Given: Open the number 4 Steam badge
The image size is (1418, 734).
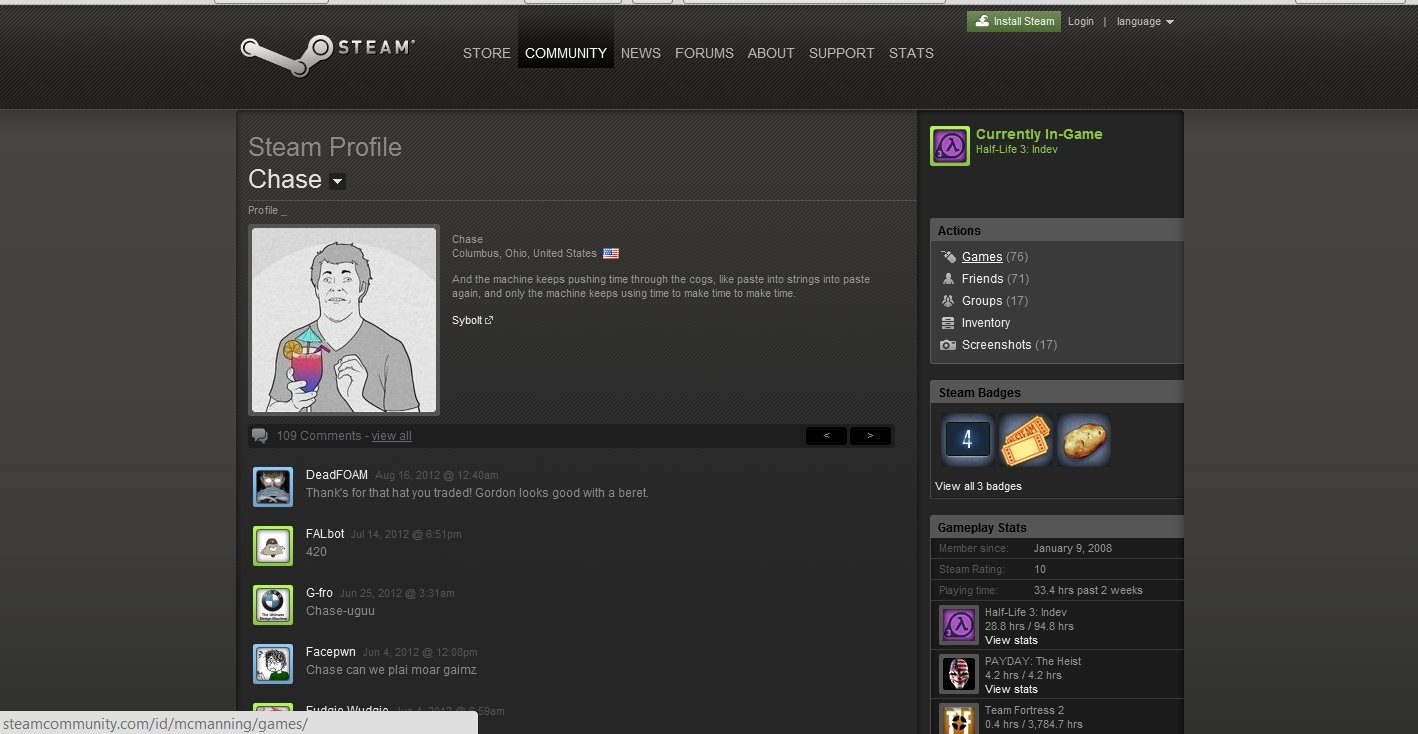Looking at the screenshot, I should (967, 439).
